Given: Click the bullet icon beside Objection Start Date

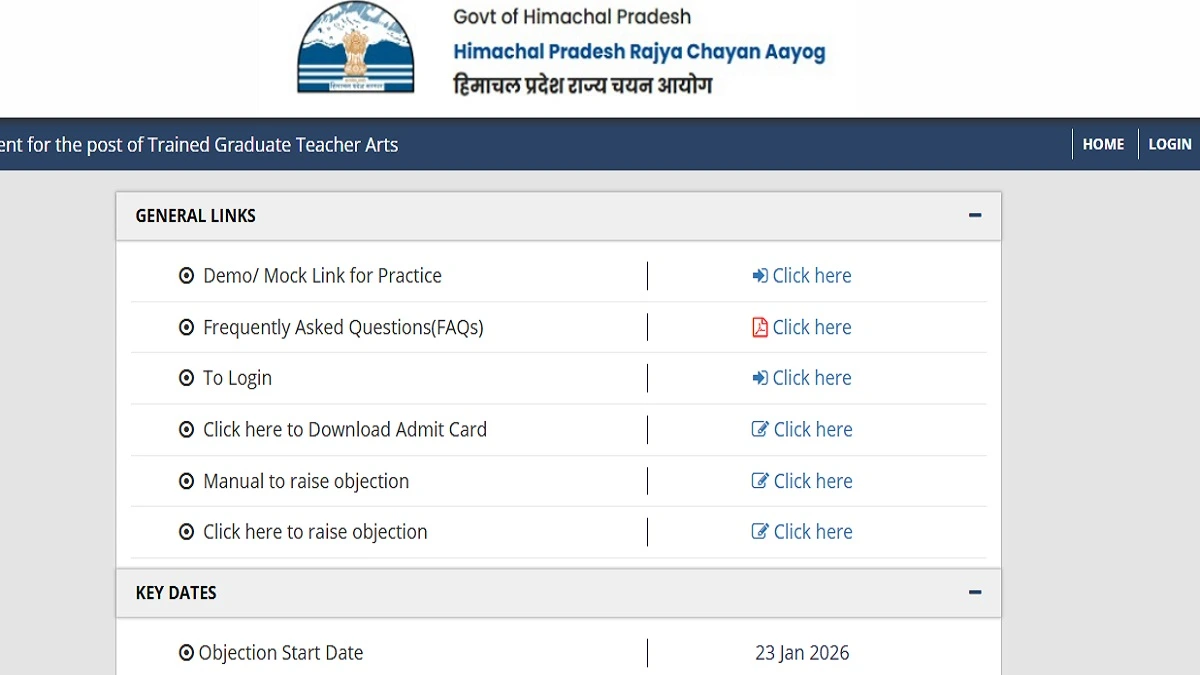Looking at the screenshot, I should (186, 652).
